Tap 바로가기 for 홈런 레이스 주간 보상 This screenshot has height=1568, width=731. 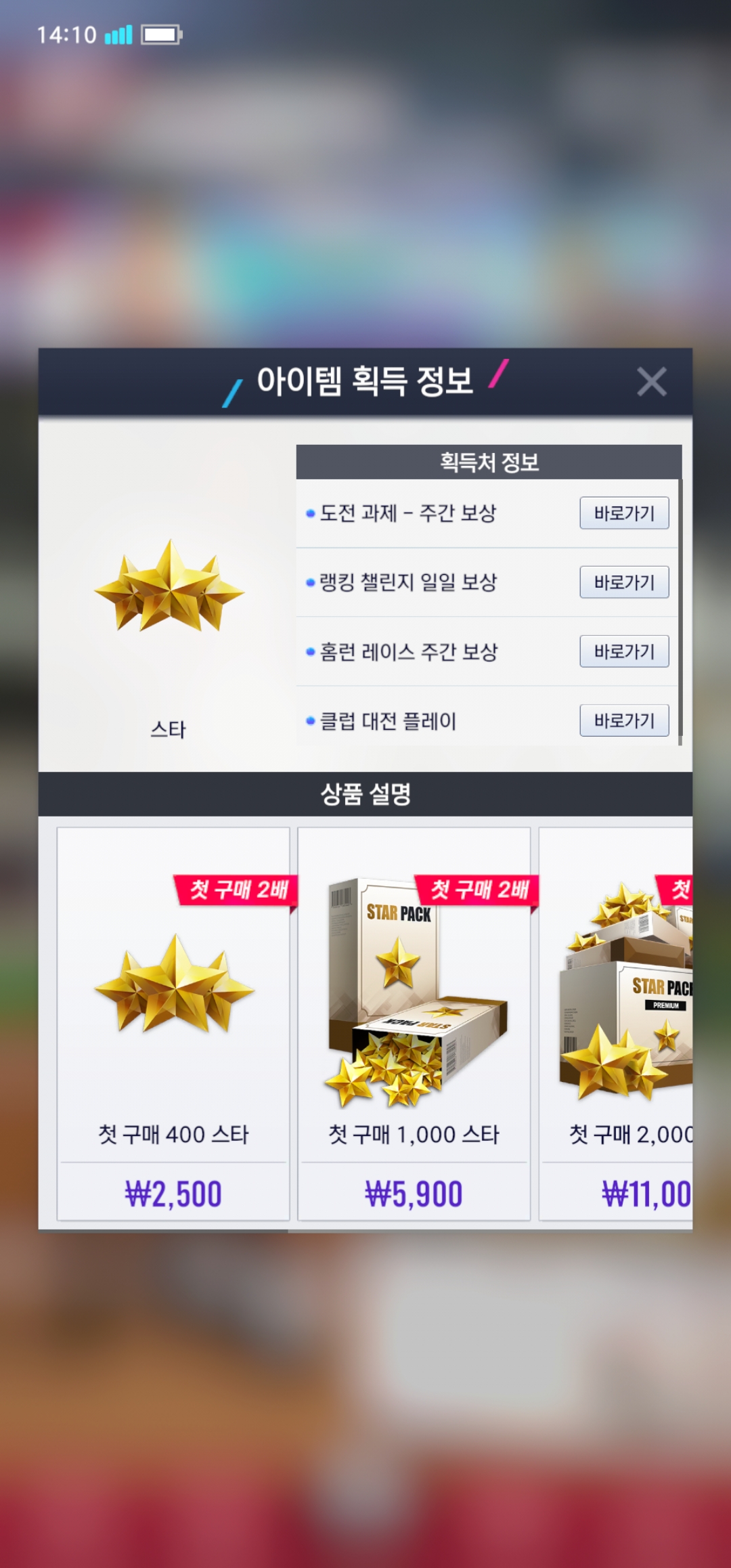624,651
